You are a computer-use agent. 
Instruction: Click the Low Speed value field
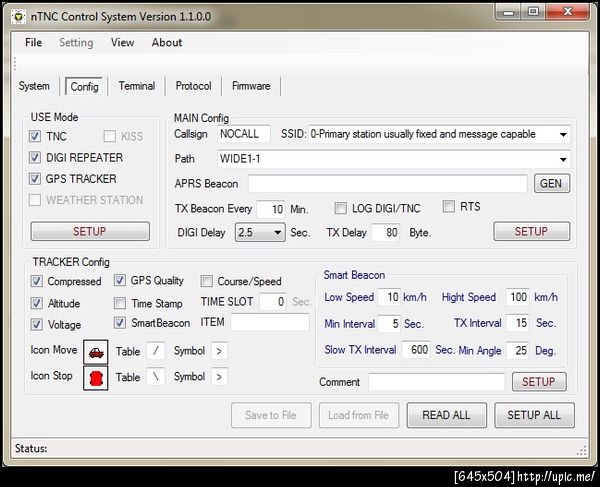pos(389,297)
